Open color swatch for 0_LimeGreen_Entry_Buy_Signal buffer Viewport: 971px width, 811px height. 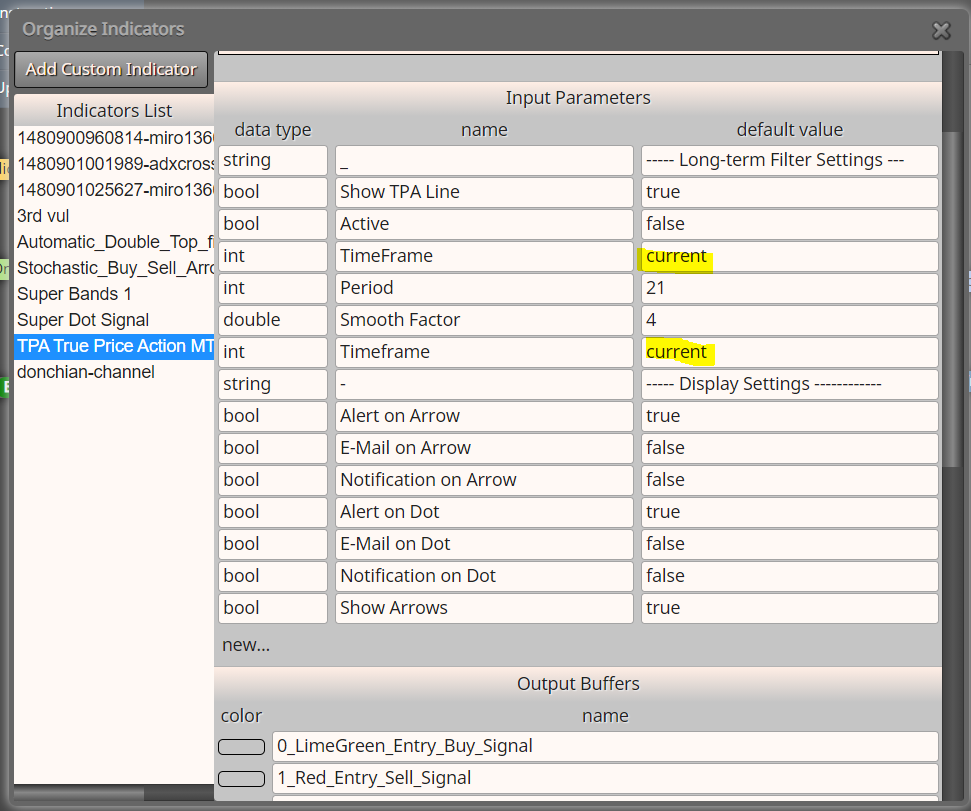[242, 747]
